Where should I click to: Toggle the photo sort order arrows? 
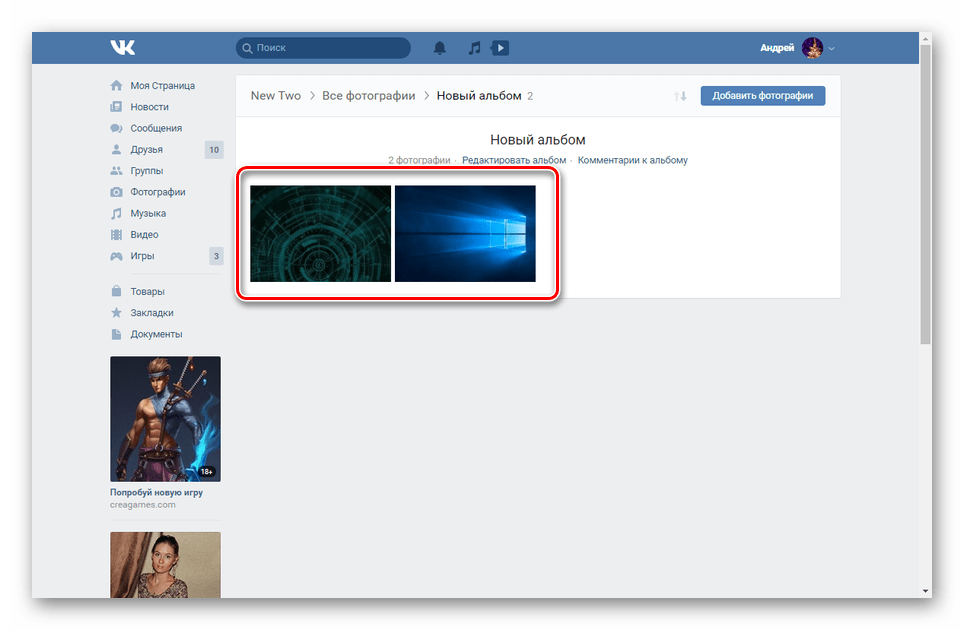[x=680, y=96]
